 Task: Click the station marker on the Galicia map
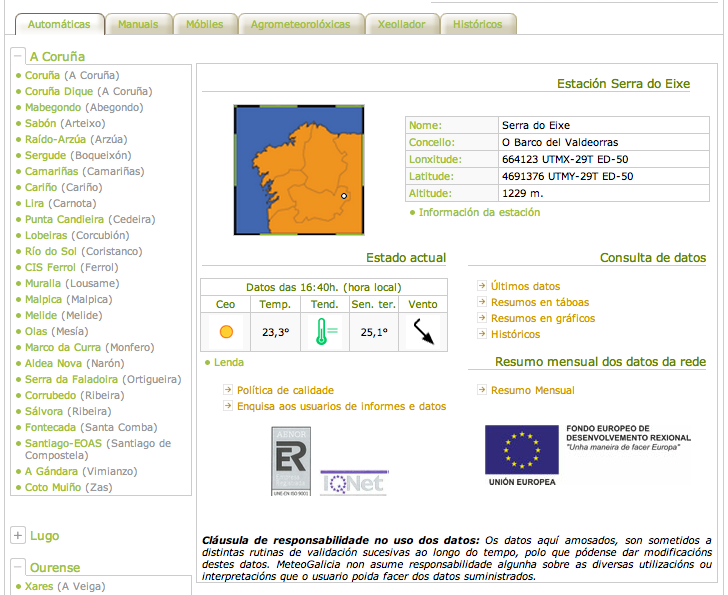click(x=344, y=196)
